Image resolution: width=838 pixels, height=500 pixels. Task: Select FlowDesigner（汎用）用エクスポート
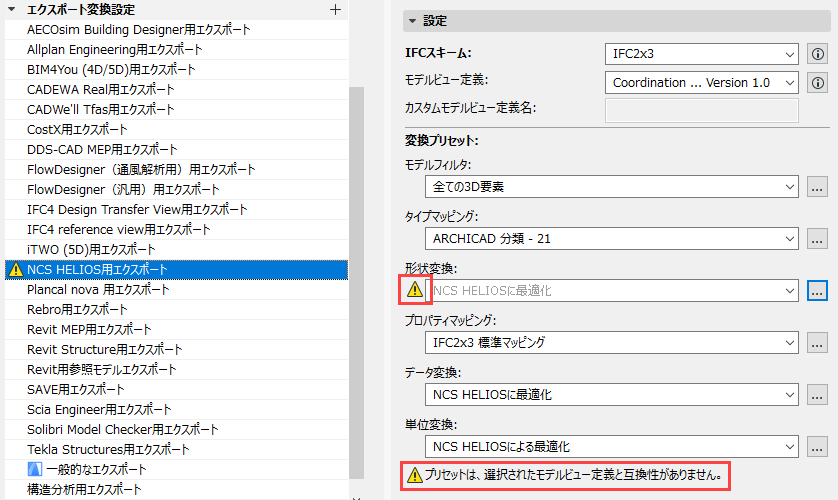pos(176,190)
